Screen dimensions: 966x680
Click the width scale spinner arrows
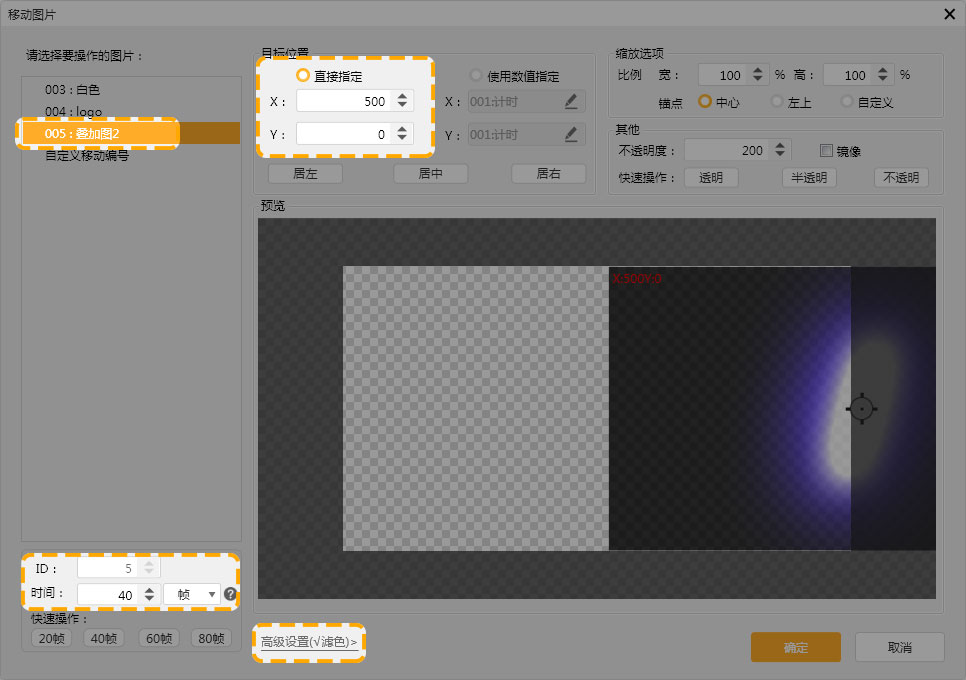(757, 75)
